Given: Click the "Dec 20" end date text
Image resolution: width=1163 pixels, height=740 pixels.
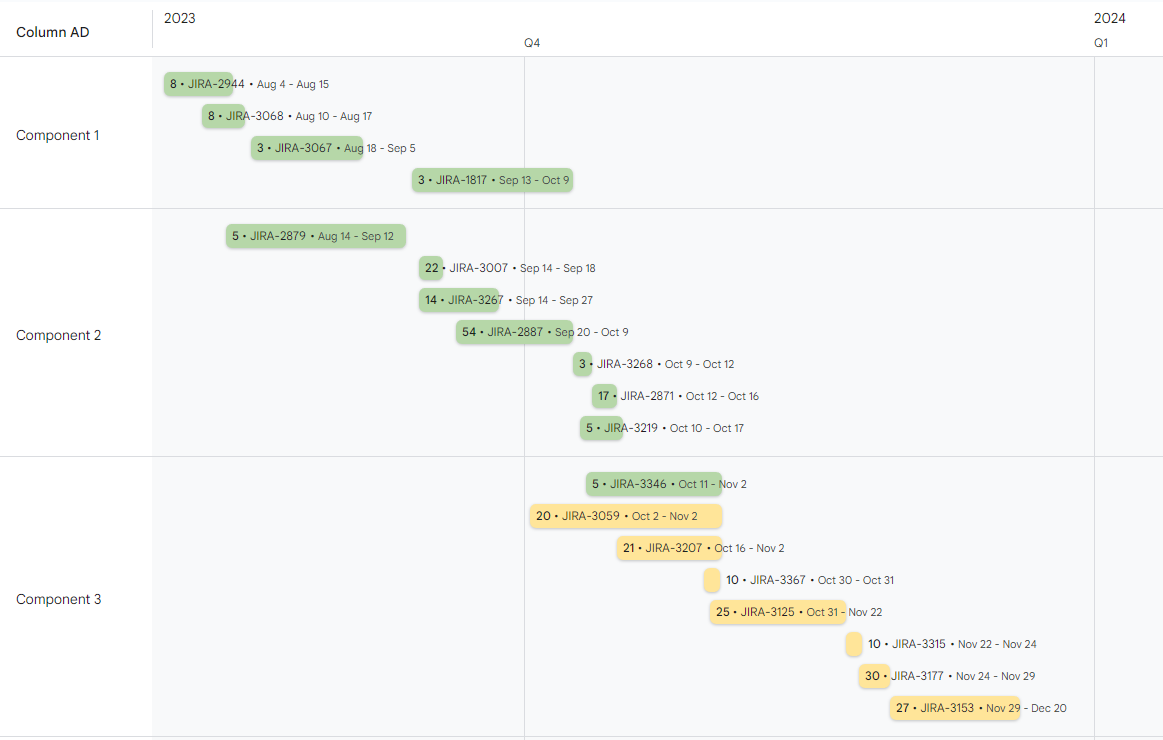Looking at the screenshot, I should pyautogui.click(x=1049, y=707).
